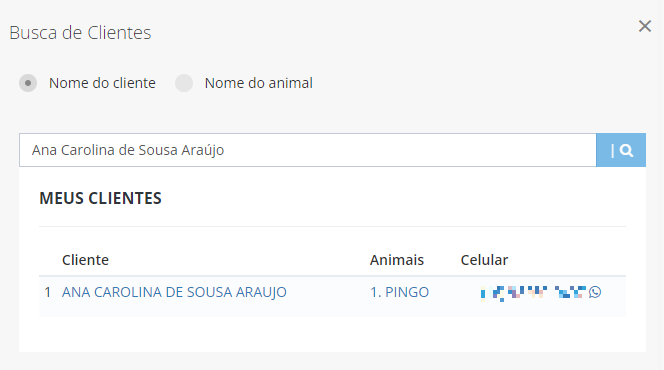Click the "Nome do animal" label text
The width and height of the screenshot is (664, 370).
(x=259, y=83)
